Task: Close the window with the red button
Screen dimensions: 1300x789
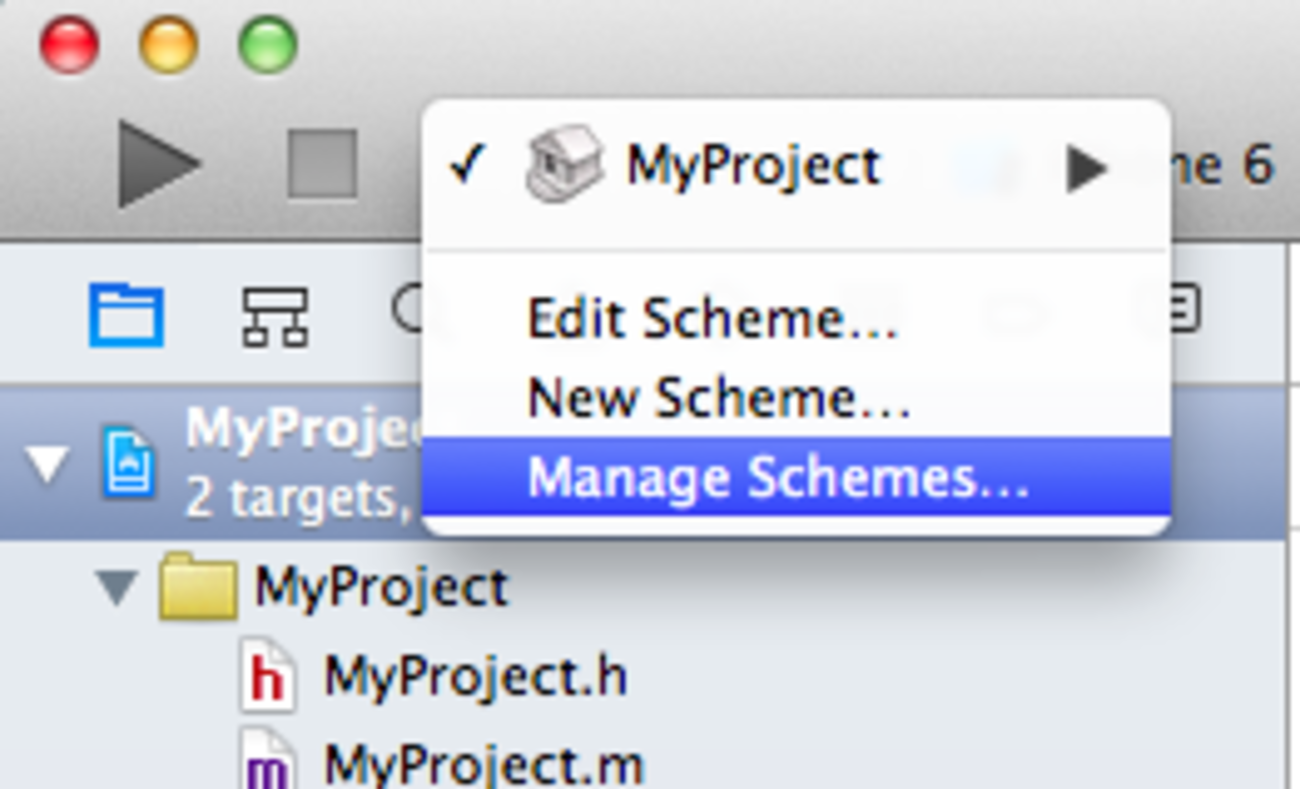Action: pos(69,45)
